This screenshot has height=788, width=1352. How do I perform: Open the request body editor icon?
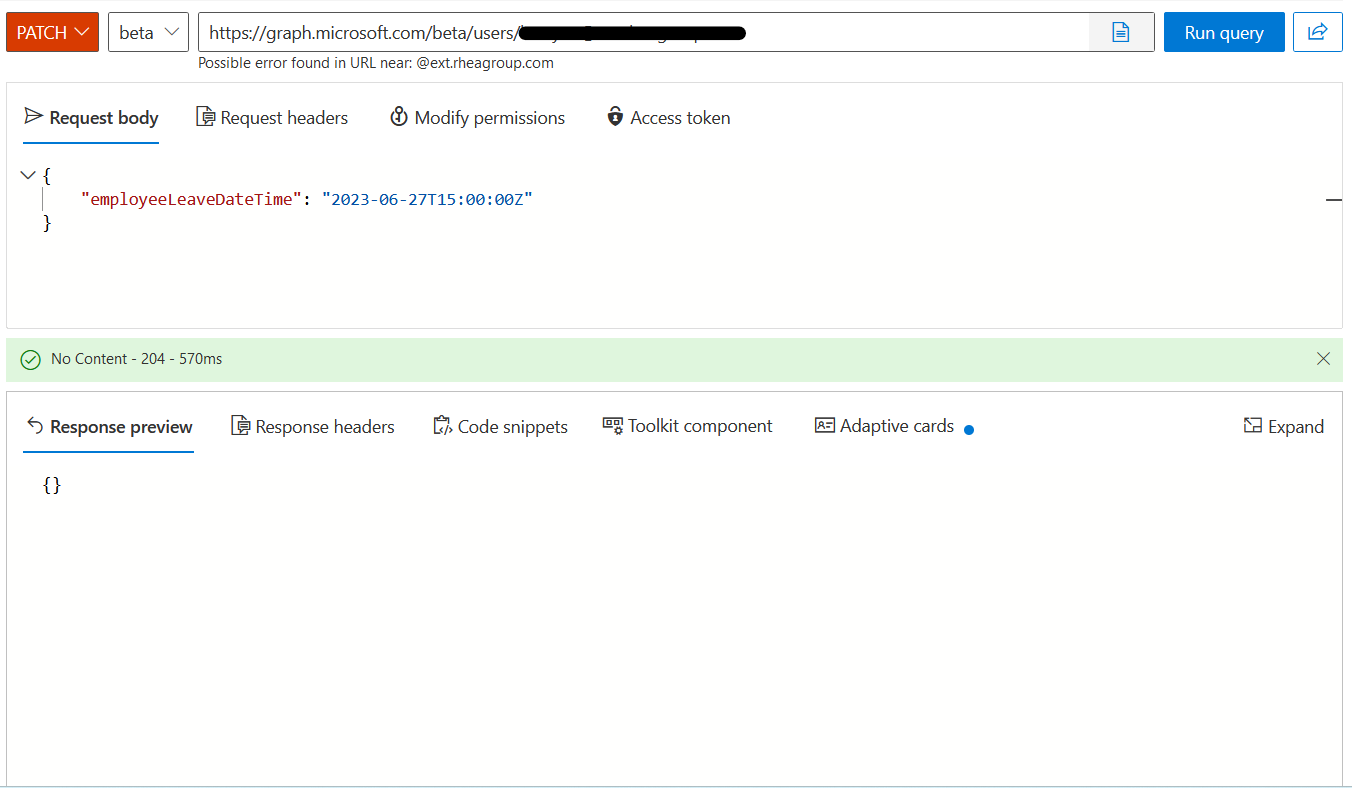coord(1120,32)
